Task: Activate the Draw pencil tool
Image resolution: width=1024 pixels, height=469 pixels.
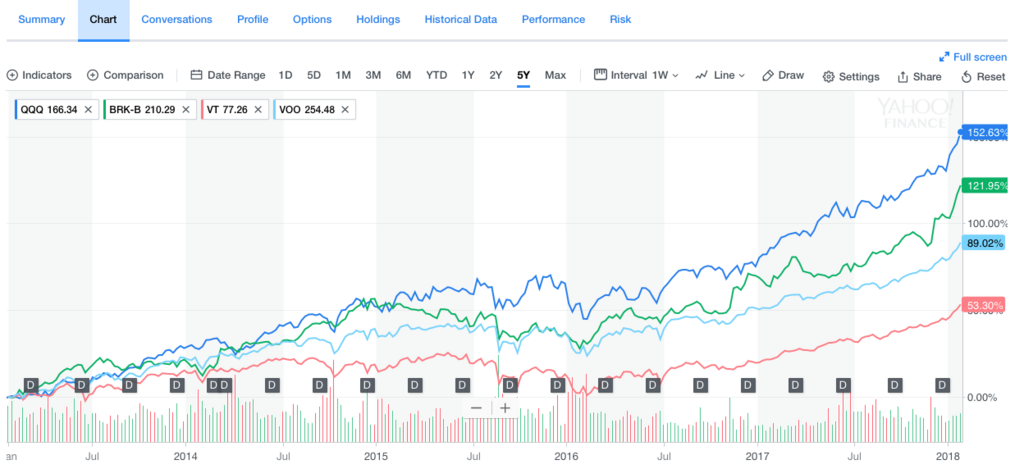Action: coord(783,75)
